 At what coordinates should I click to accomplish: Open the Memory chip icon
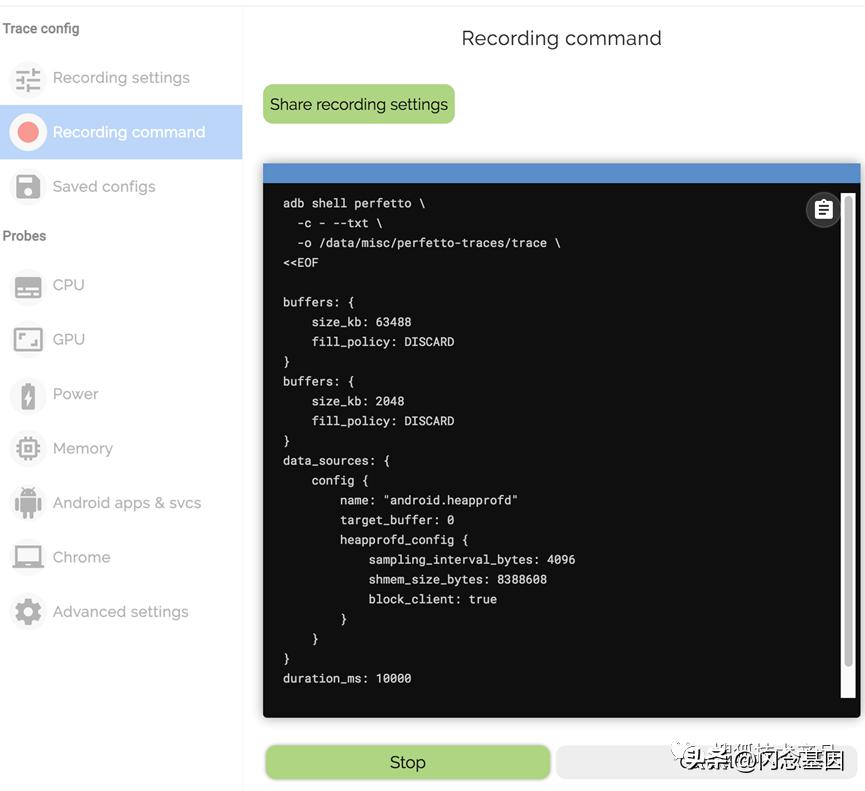(x=28, y=448)
